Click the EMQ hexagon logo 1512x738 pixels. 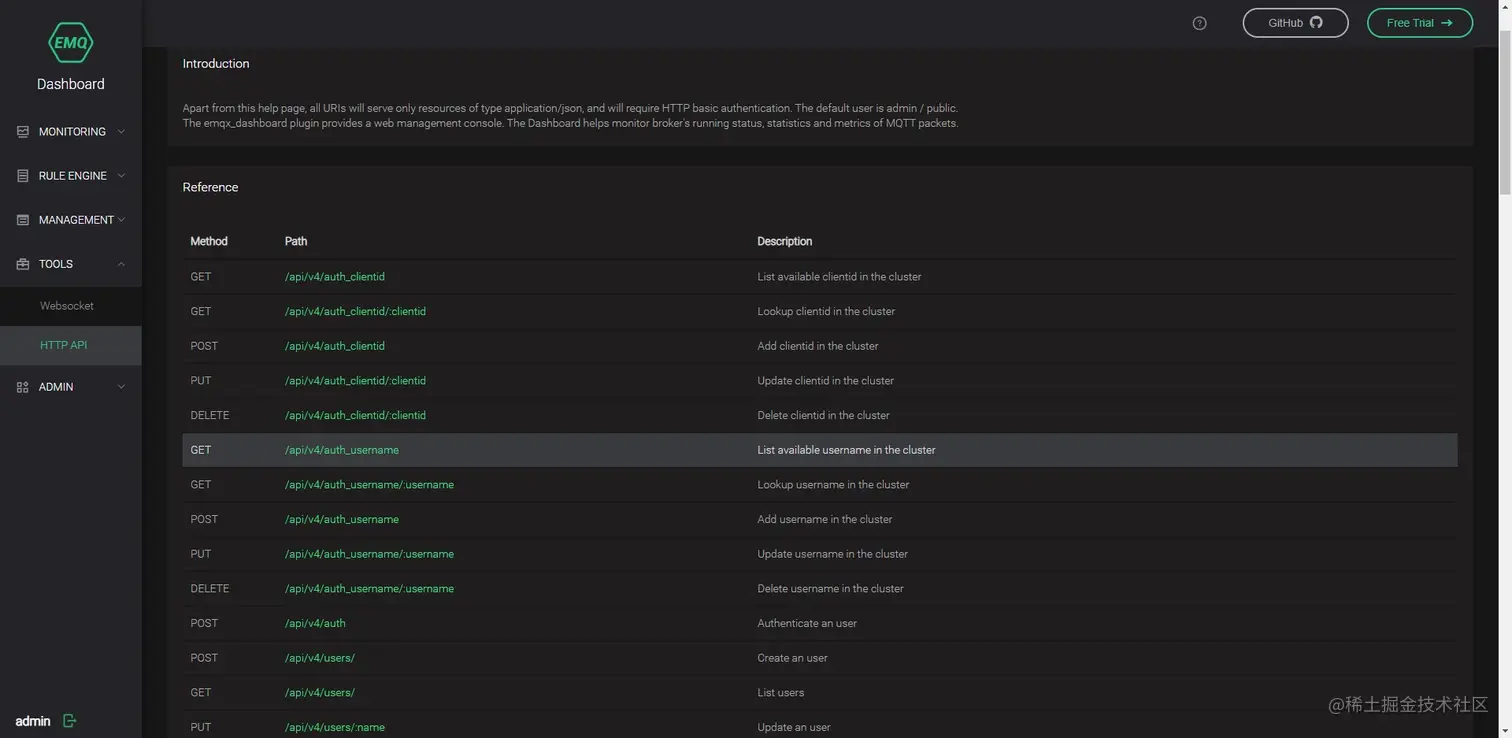point(70,42)
